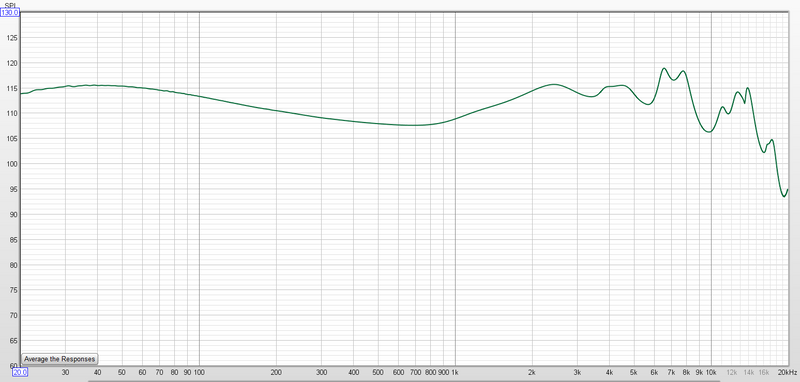Viewport: 800px width, 382px height.
Task: Click the 70 SPL axis label
Action: 13,315
